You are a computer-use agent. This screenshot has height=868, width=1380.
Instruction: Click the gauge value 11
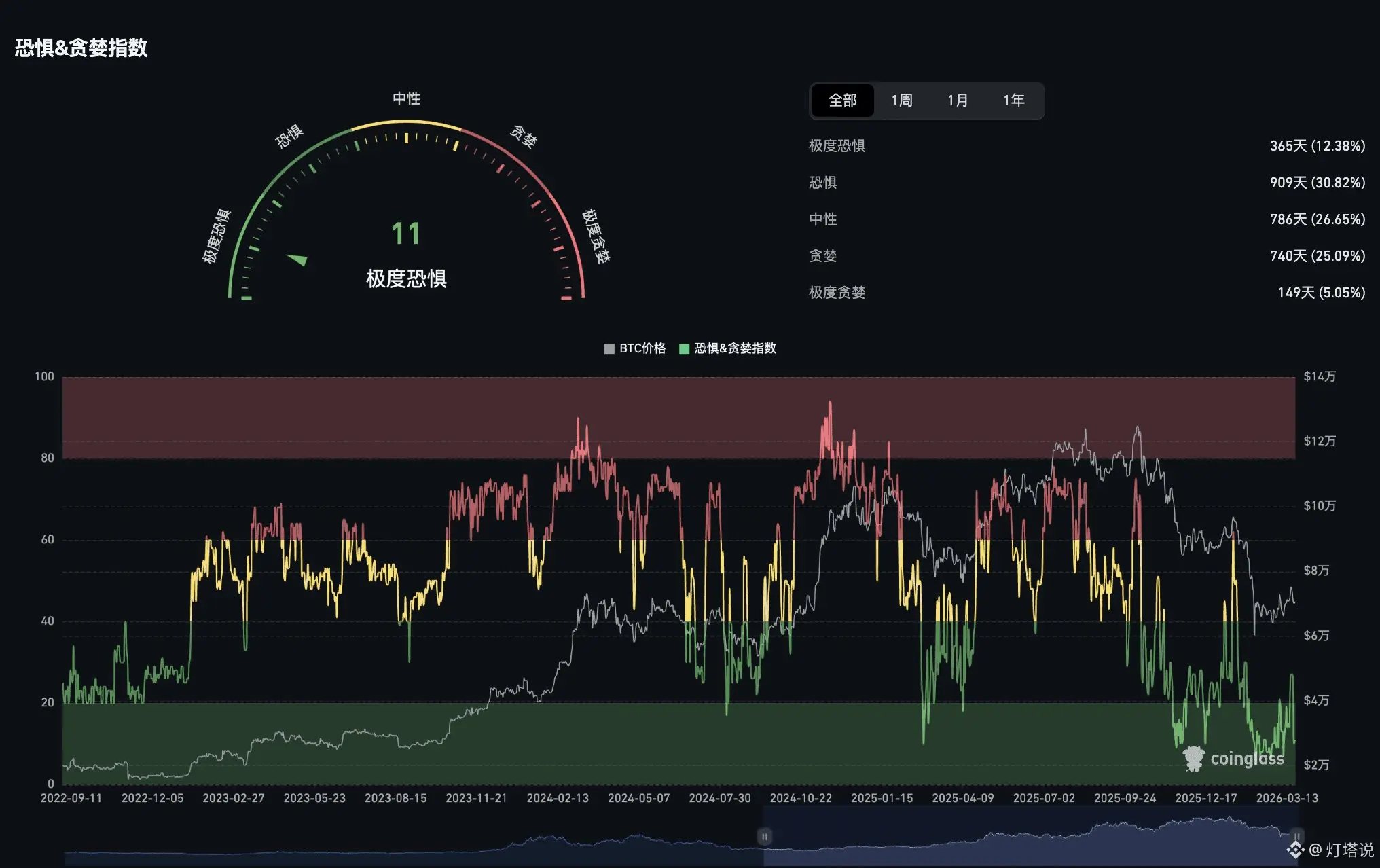(406, 234)
